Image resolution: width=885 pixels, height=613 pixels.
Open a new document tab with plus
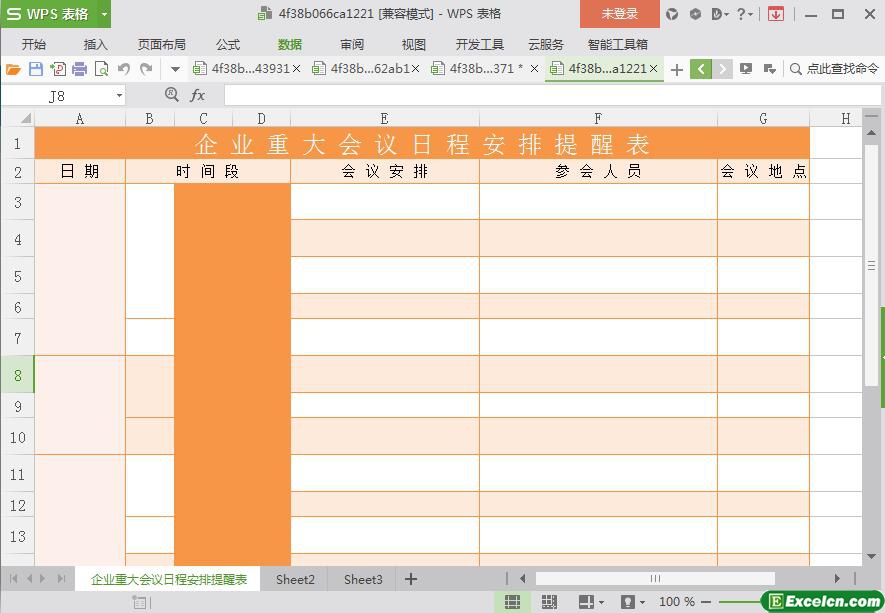pyautogui.click(x=677, y=69)
